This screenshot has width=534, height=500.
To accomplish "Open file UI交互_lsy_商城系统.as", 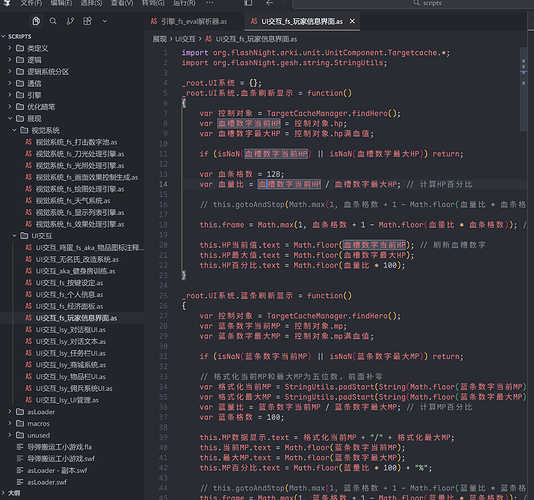I will tap(71, 365).
